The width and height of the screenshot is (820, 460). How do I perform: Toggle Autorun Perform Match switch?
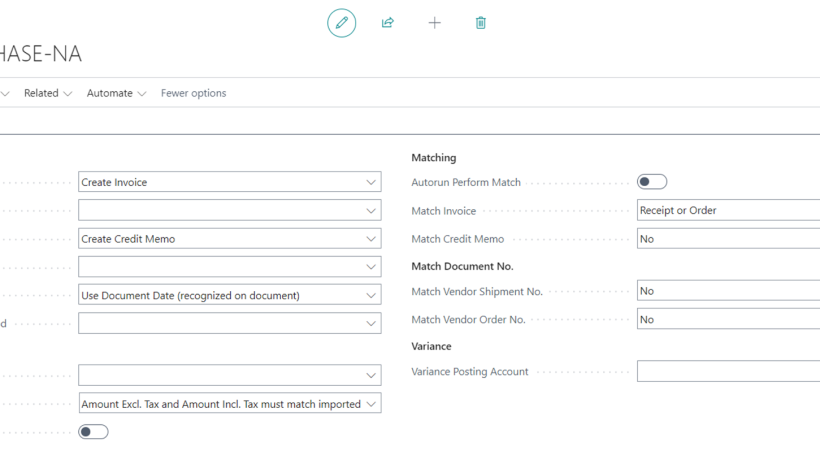(652, 182)
